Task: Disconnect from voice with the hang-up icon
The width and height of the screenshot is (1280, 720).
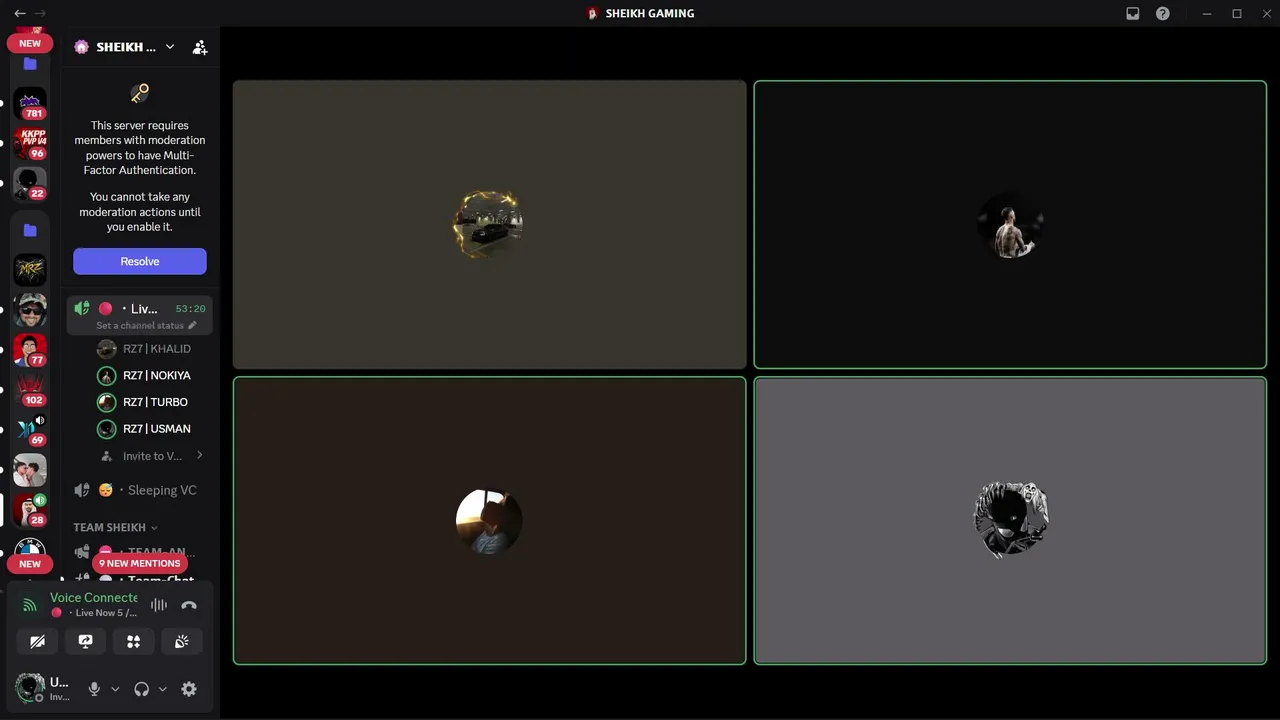Action: coord(189,605)
